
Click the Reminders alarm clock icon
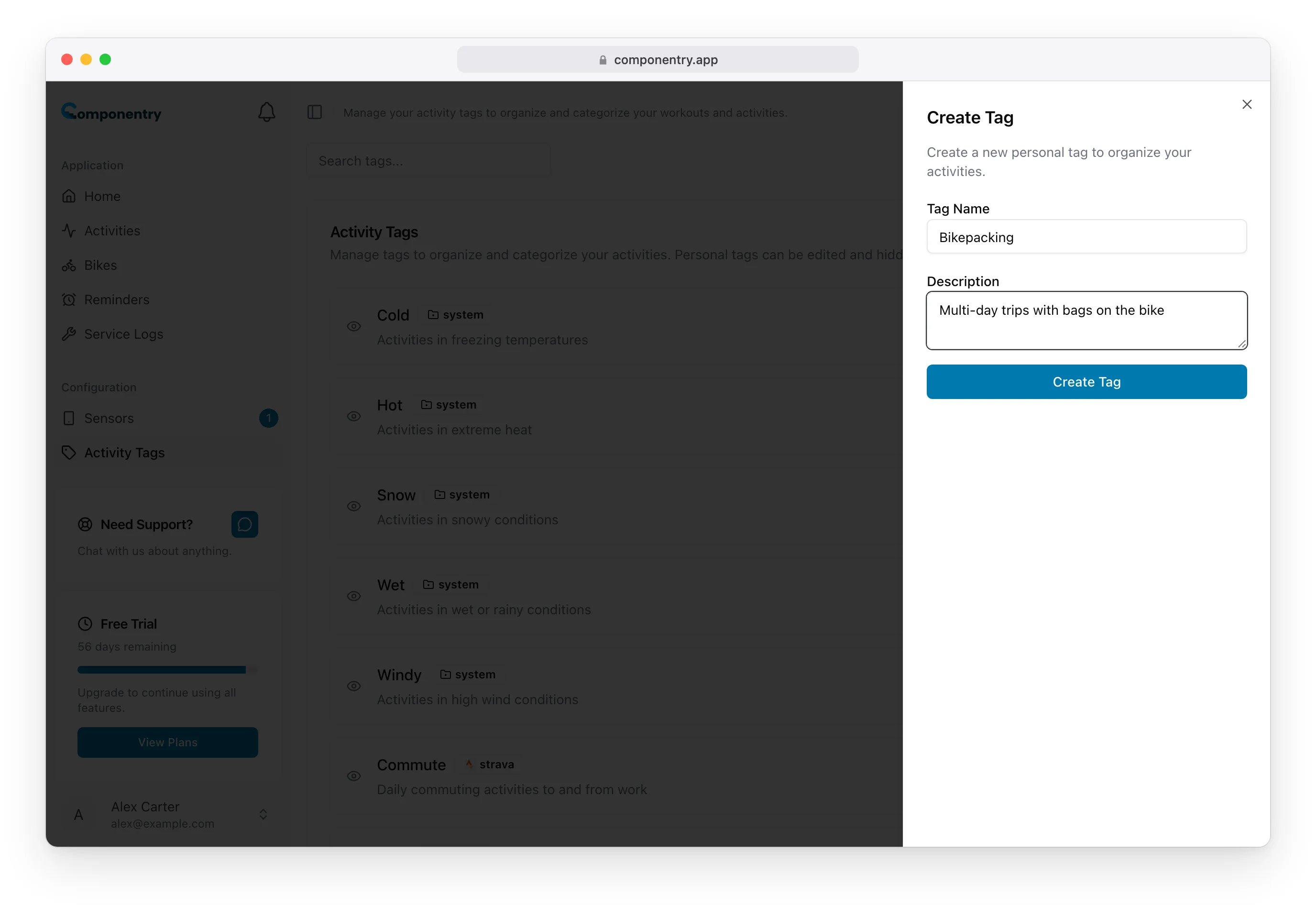pos(69,299)
